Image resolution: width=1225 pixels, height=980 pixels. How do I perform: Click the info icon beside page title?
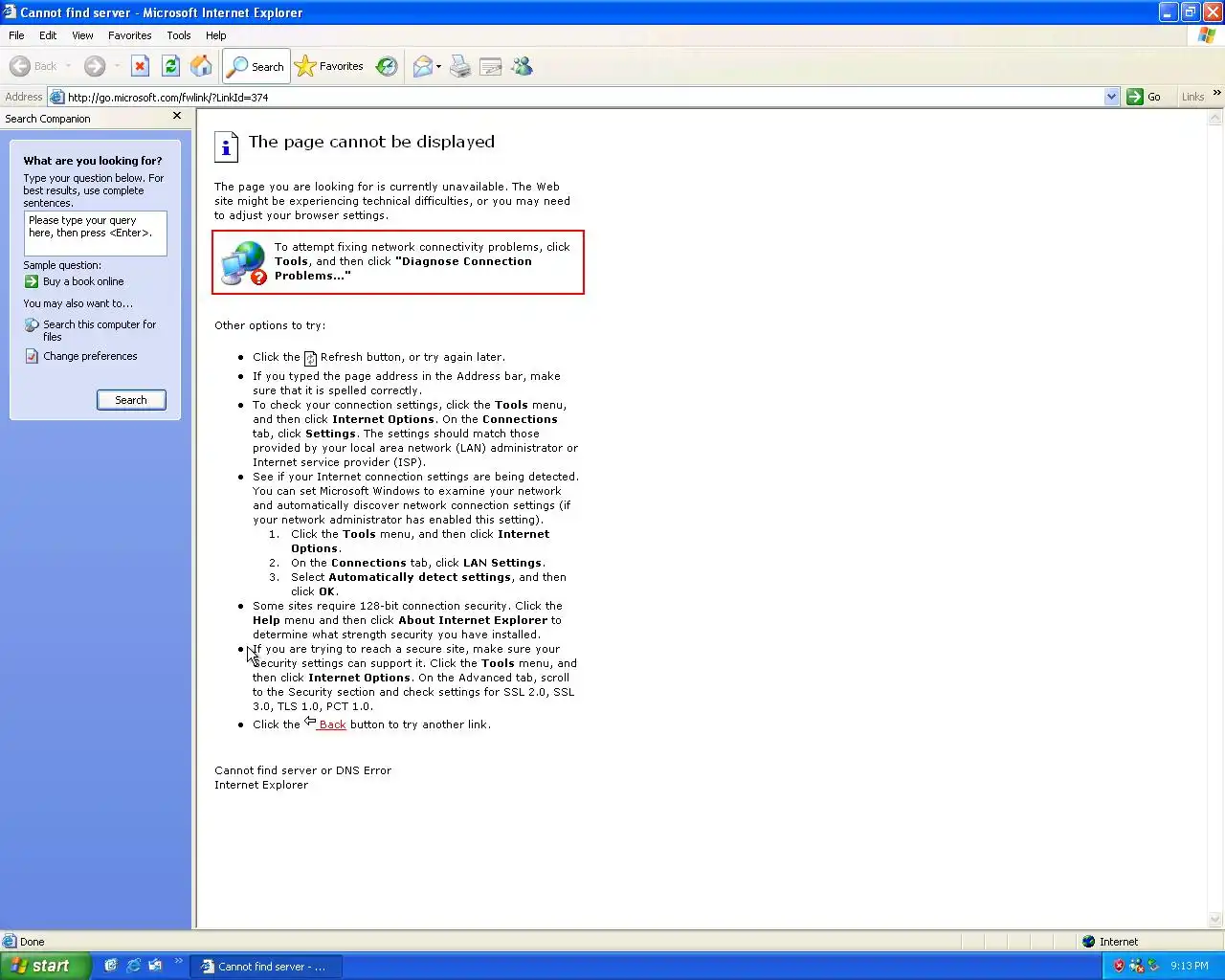(x=225, y=145)
